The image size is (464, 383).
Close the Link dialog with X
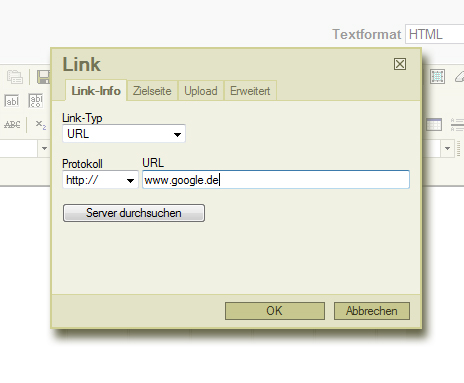point(400,64)
